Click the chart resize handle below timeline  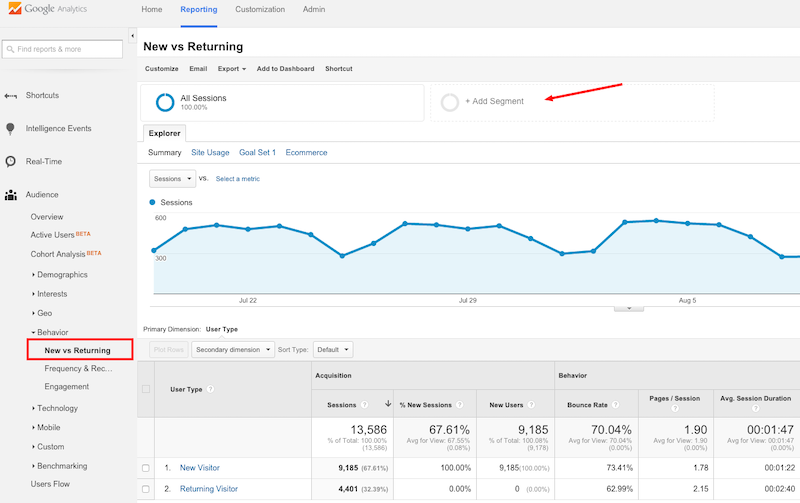pos(628,308)
